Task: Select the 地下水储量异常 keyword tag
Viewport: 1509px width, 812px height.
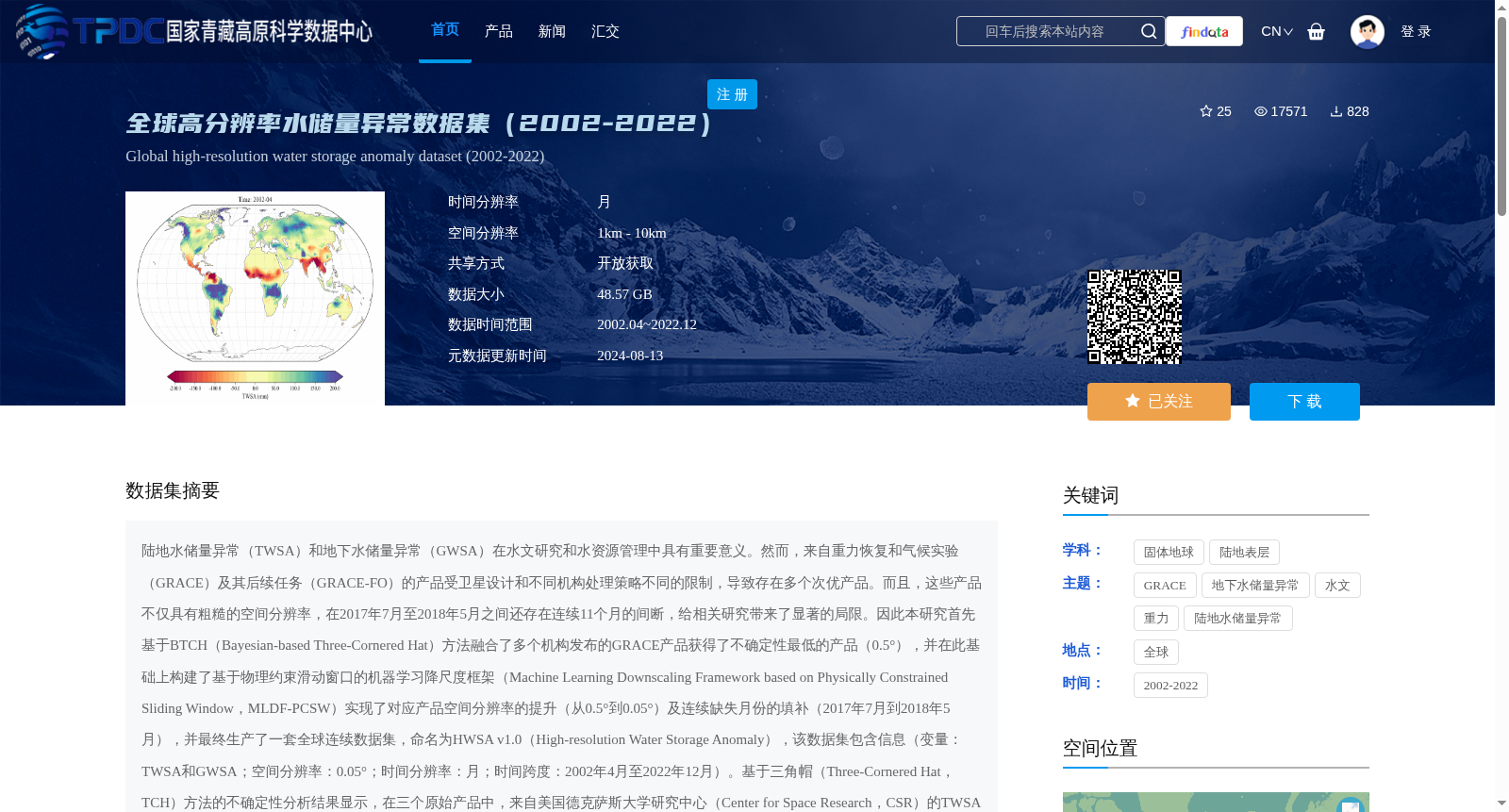Action: (x=1255, y=586)
